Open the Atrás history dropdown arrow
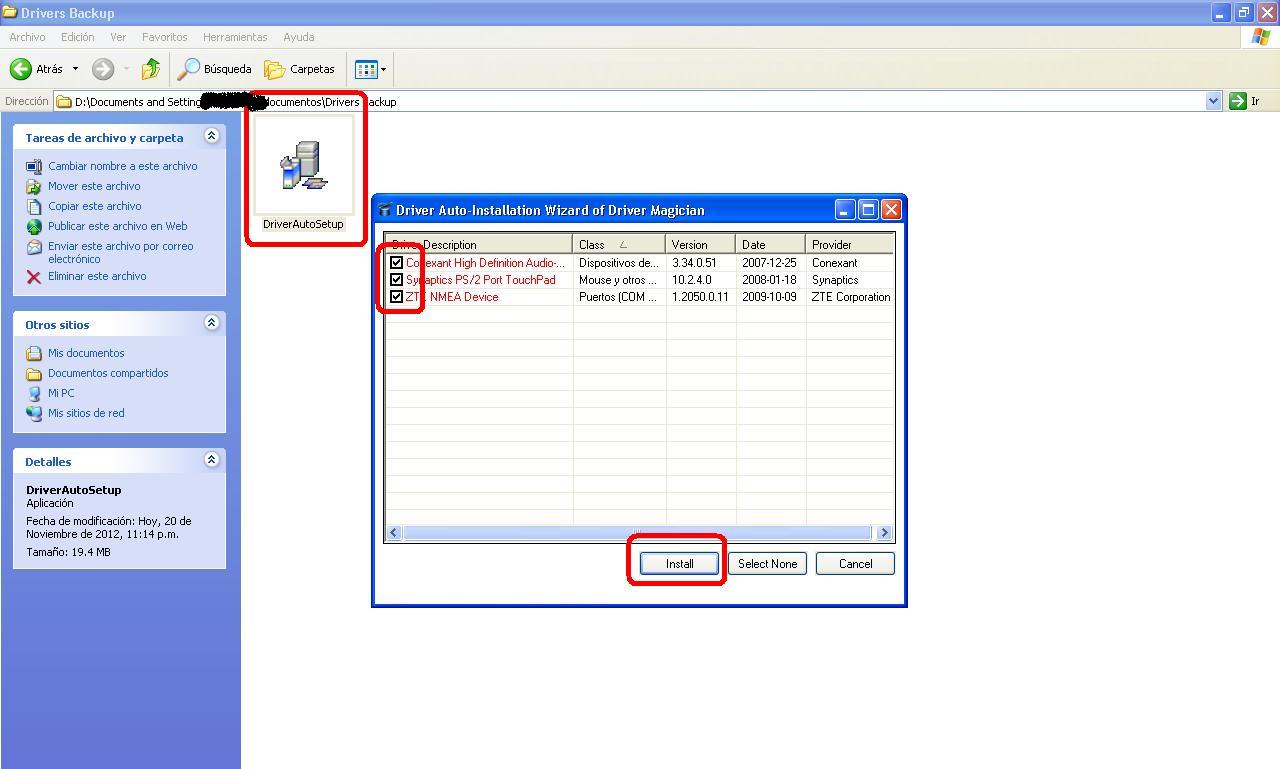 coord(75,69)
